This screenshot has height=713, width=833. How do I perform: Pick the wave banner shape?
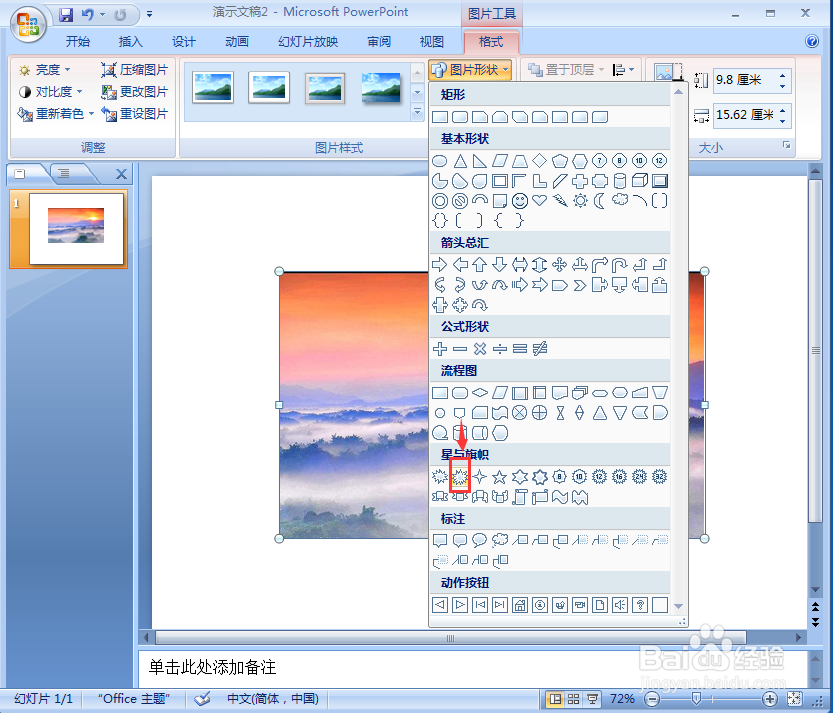click(x=560, y=497)
